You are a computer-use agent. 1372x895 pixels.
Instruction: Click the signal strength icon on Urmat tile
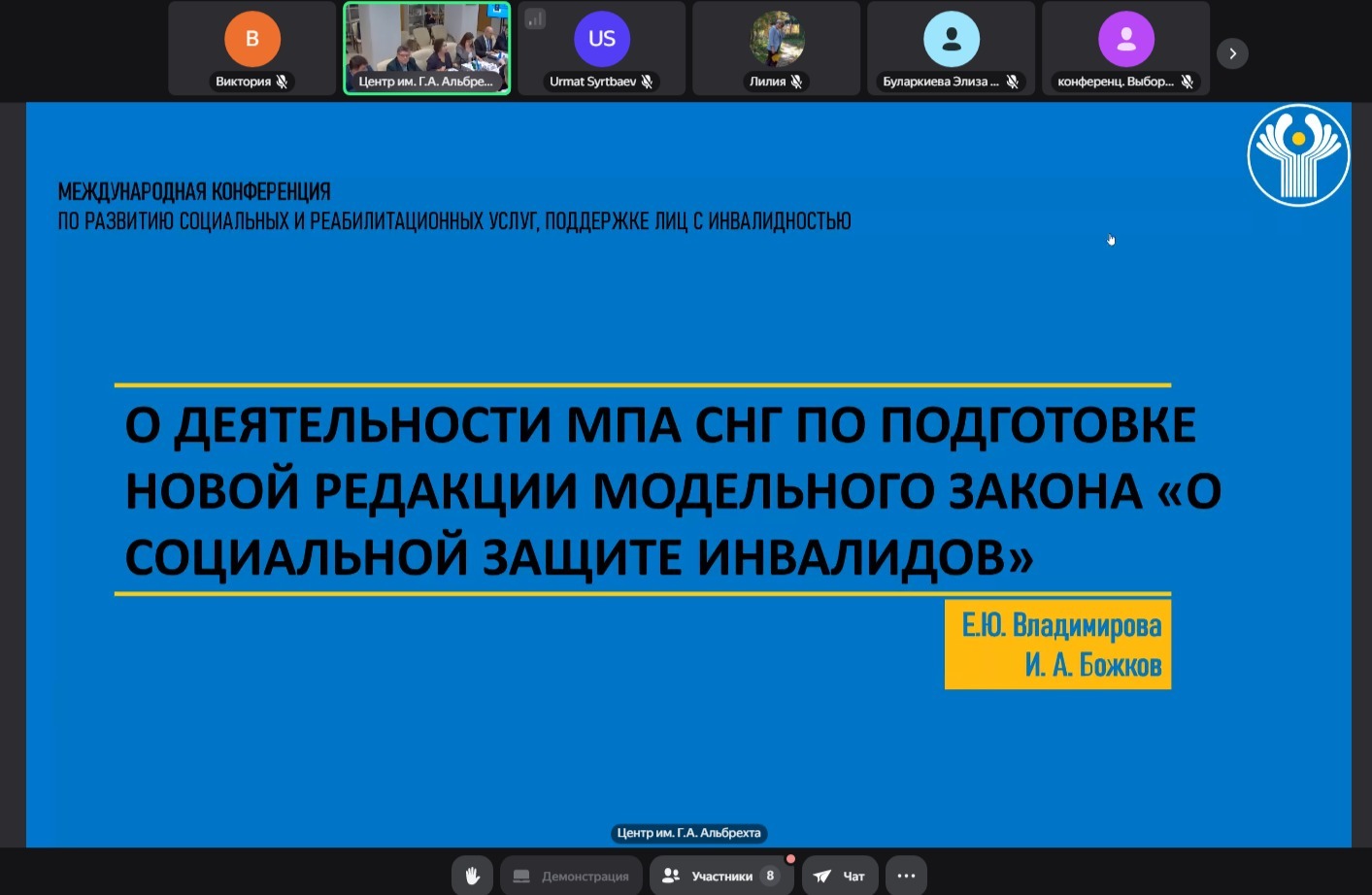coord(535,18)
